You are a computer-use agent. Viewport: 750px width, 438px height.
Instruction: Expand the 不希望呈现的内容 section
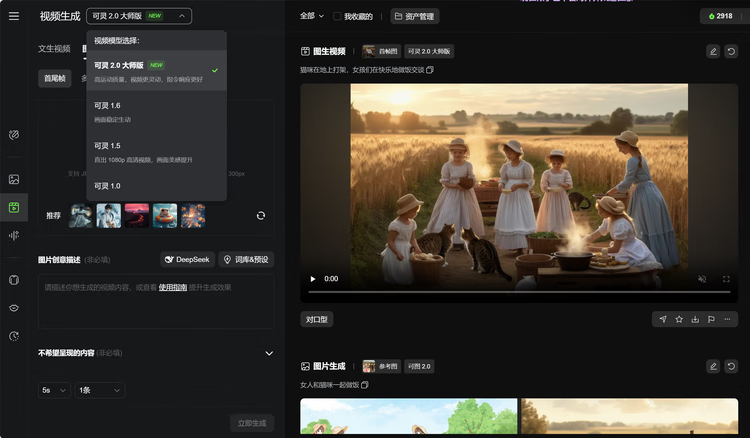click(x=269, y=353)
